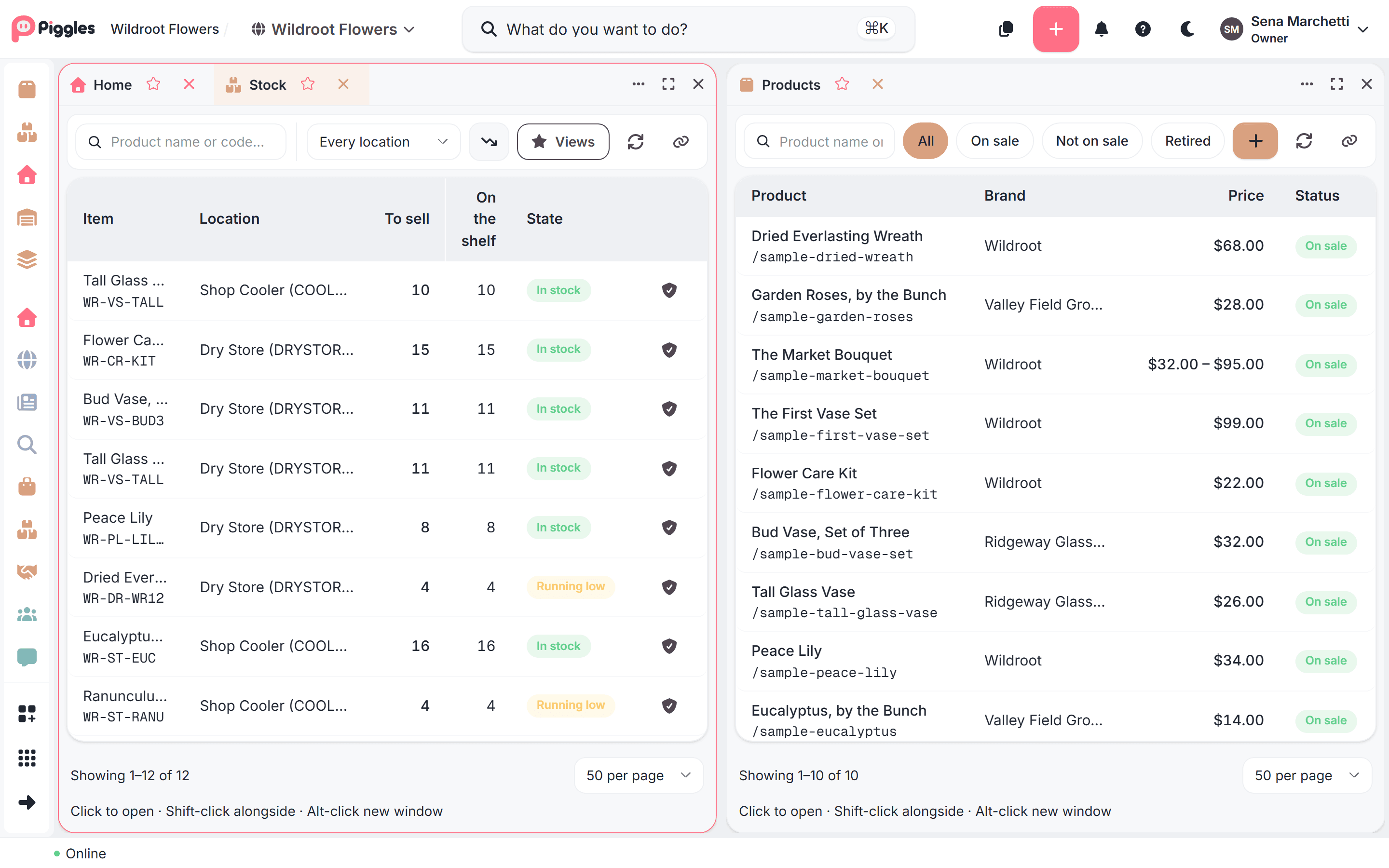This screenshot has width=1389, height=868.
Task: Open the chat bubble sidebar icon
Action: 27,657
